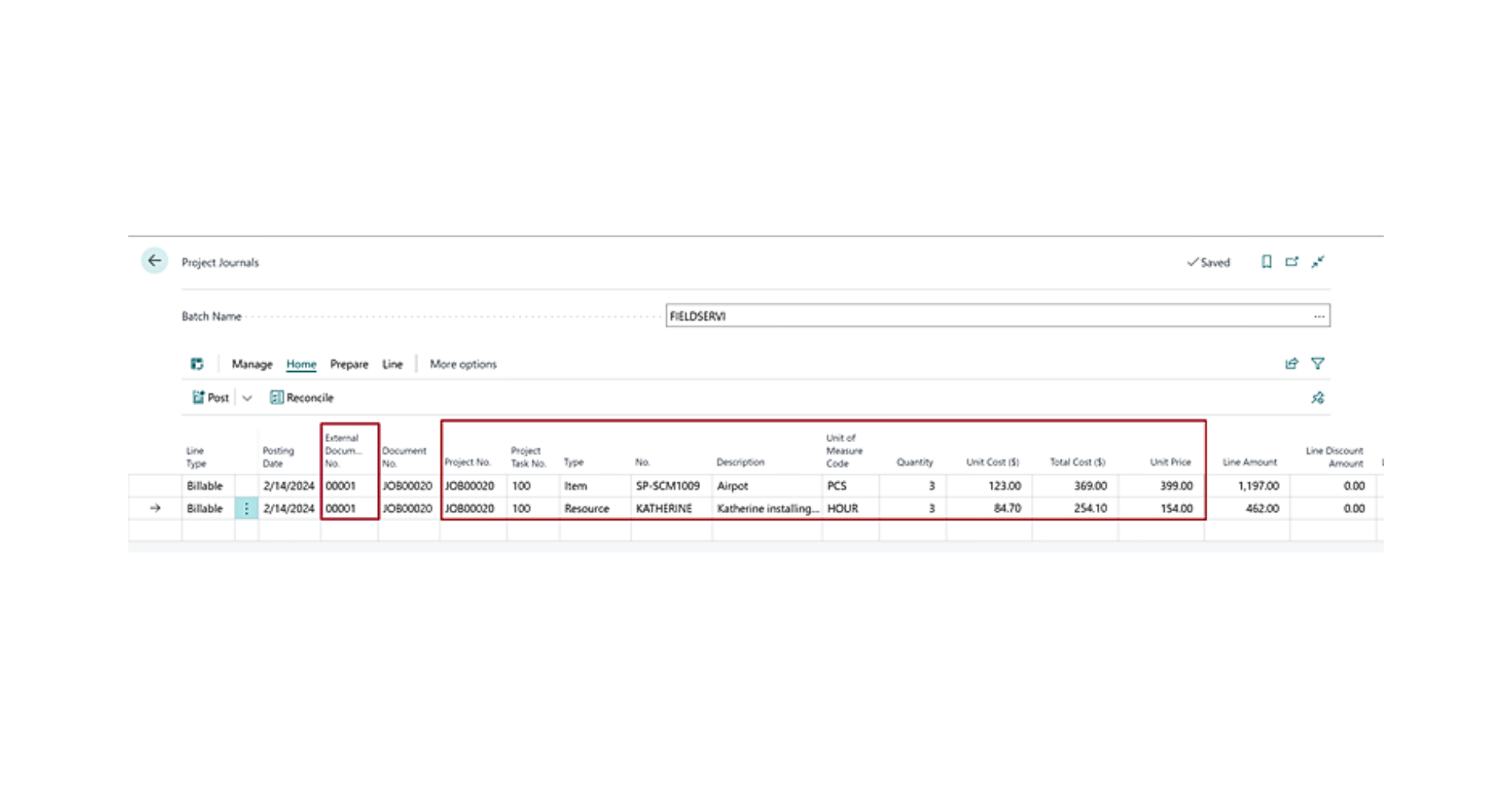Click the Posting Date column header
This screenshot has height=788, width=1512.
point(278,457)
